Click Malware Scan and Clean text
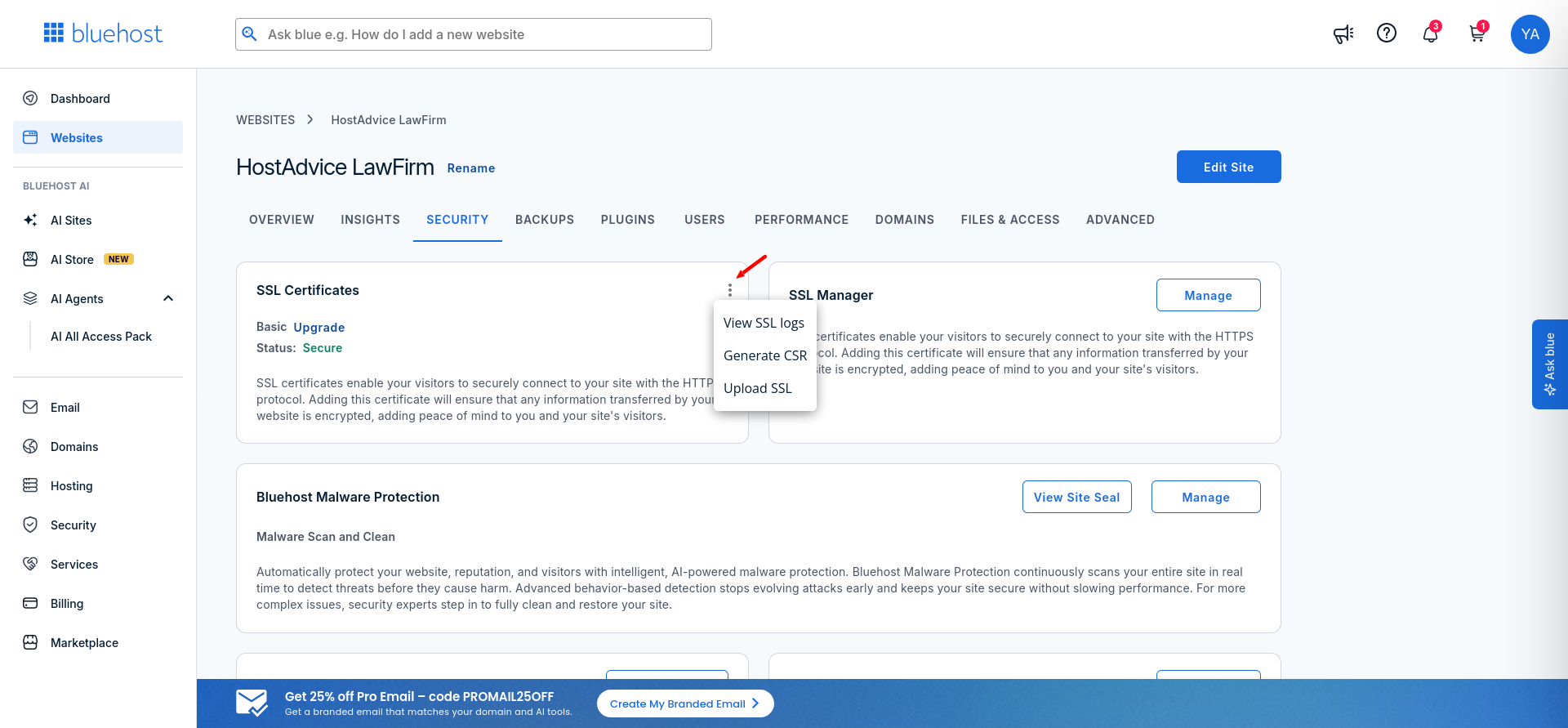 coord(326,537)
